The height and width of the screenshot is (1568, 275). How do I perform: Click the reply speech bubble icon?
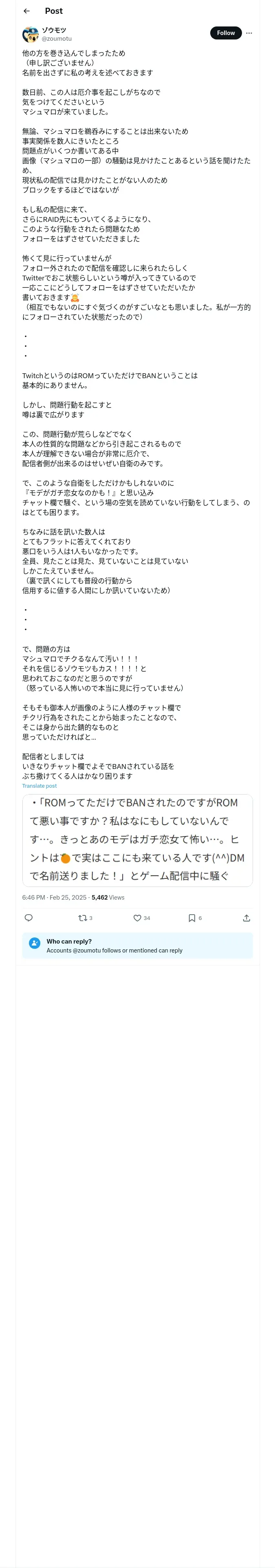[29, 918]
